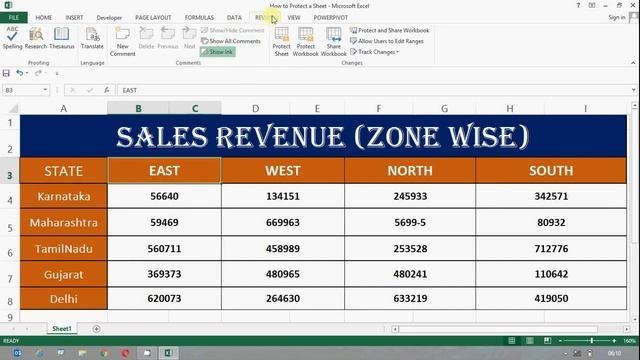Add a New Comment
The height and width of the screenshot is (360, 640).
(122, 41)
